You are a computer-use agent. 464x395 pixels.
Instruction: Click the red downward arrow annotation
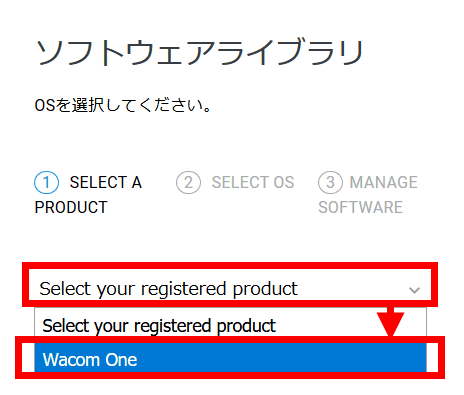pyautogui.click(x=391, y=321)
